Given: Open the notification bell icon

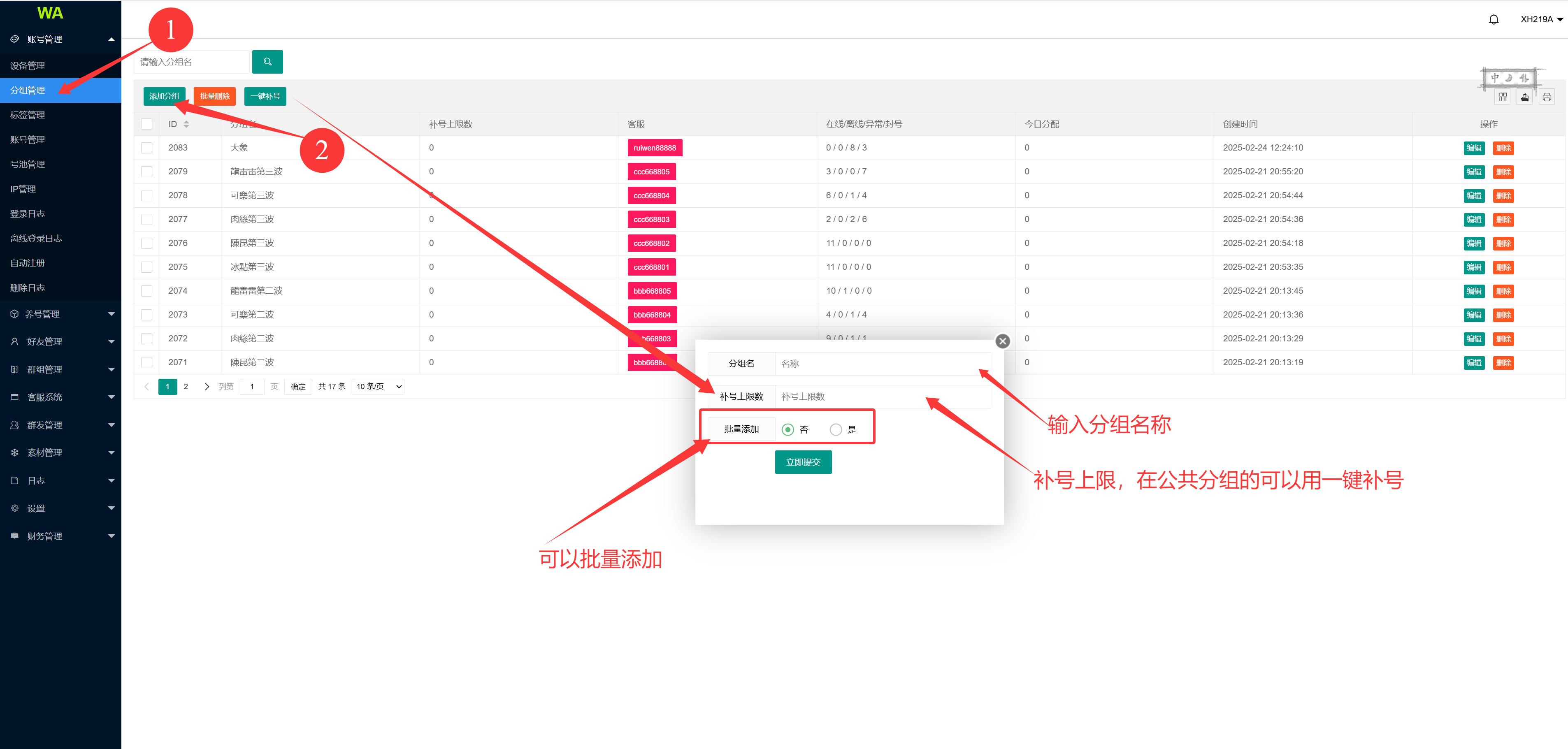Looking at the screenshot, I should click(x=1493, y=19).
